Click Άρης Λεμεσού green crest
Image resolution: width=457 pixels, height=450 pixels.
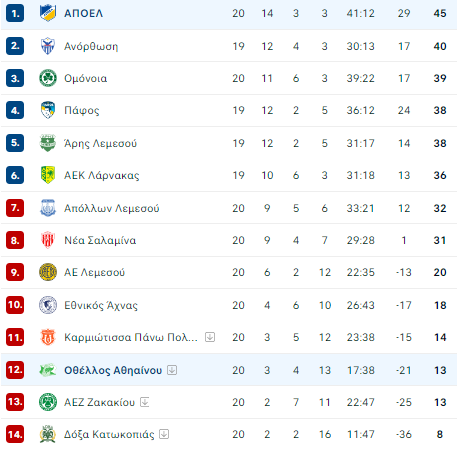(x=48, y=143)
